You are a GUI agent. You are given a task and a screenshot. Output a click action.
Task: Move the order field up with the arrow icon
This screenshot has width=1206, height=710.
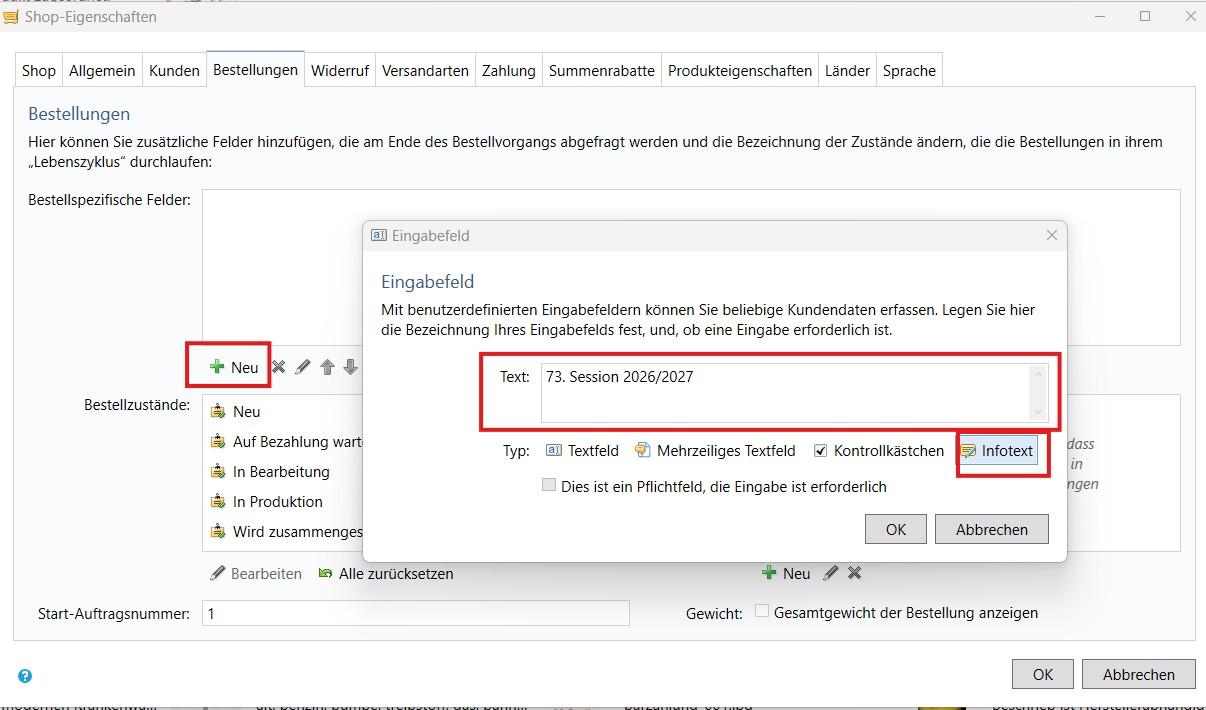click(x=327, y=367)
